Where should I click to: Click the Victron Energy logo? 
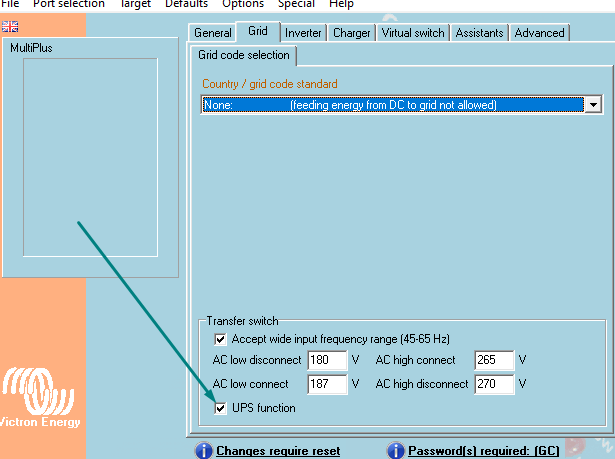[39, 397]
